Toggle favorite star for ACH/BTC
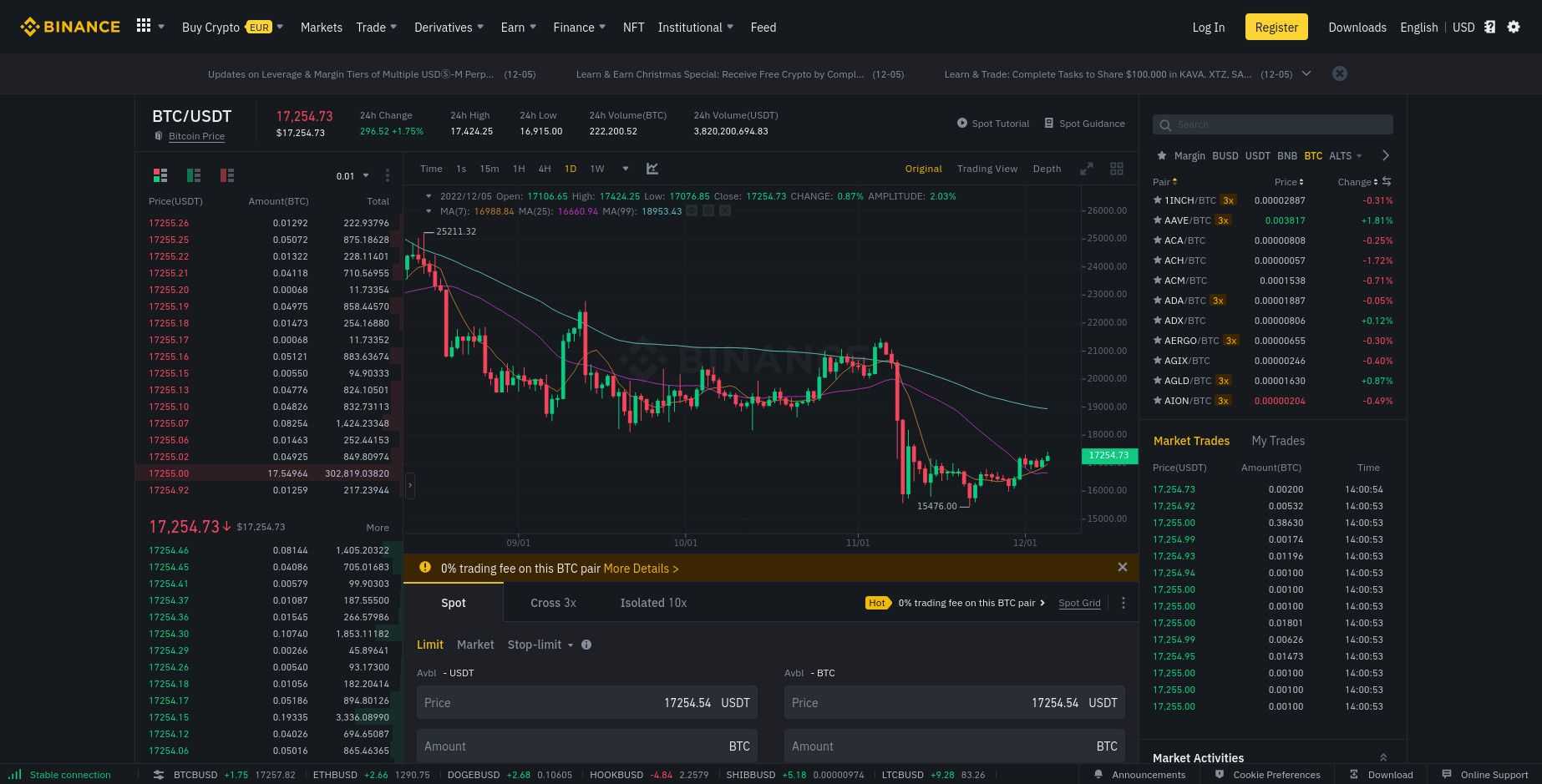1542x784 pixels. [1157, 260]
